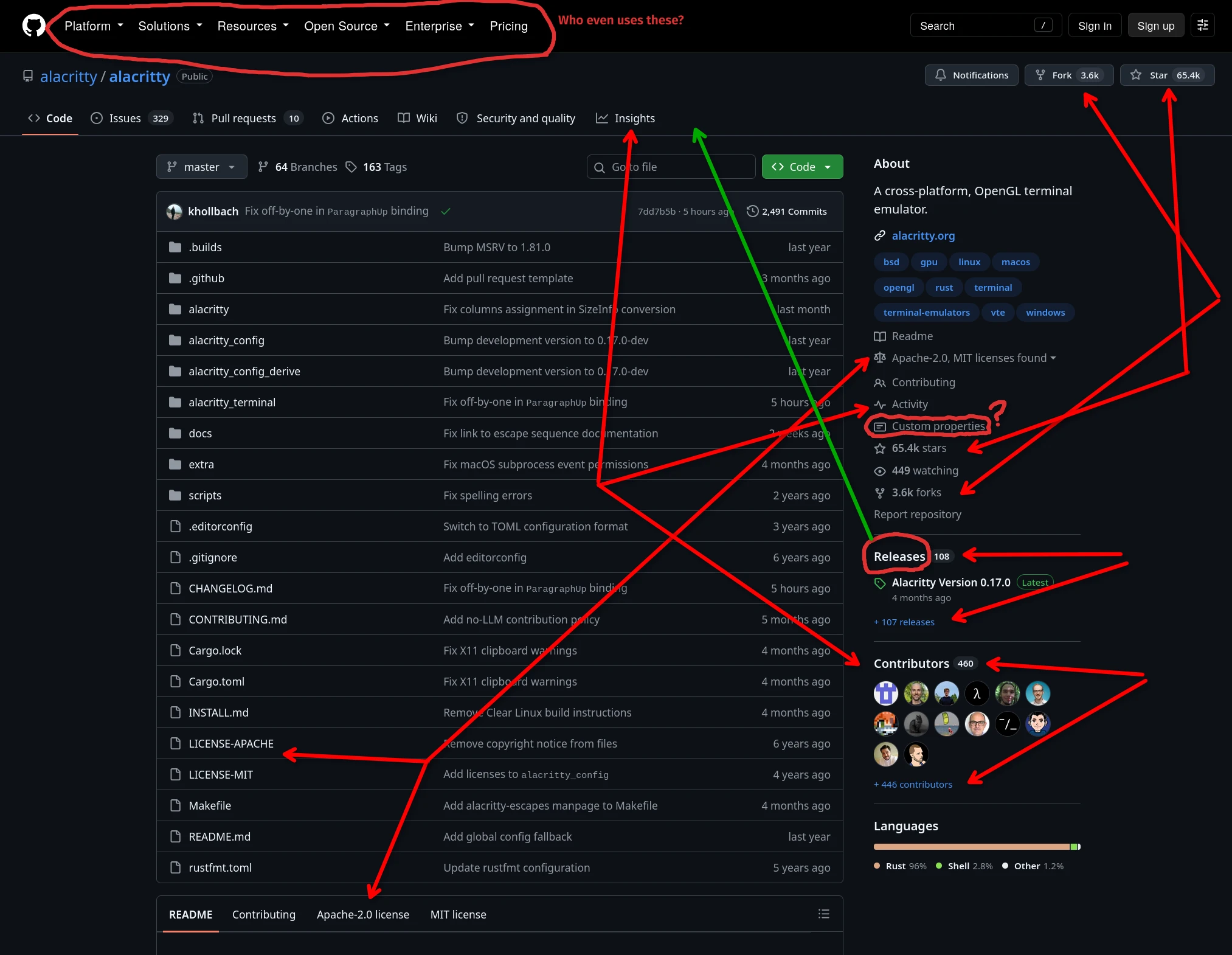Open Security and quality tab
The image size is (1232, 955).
tap(516, 118)
